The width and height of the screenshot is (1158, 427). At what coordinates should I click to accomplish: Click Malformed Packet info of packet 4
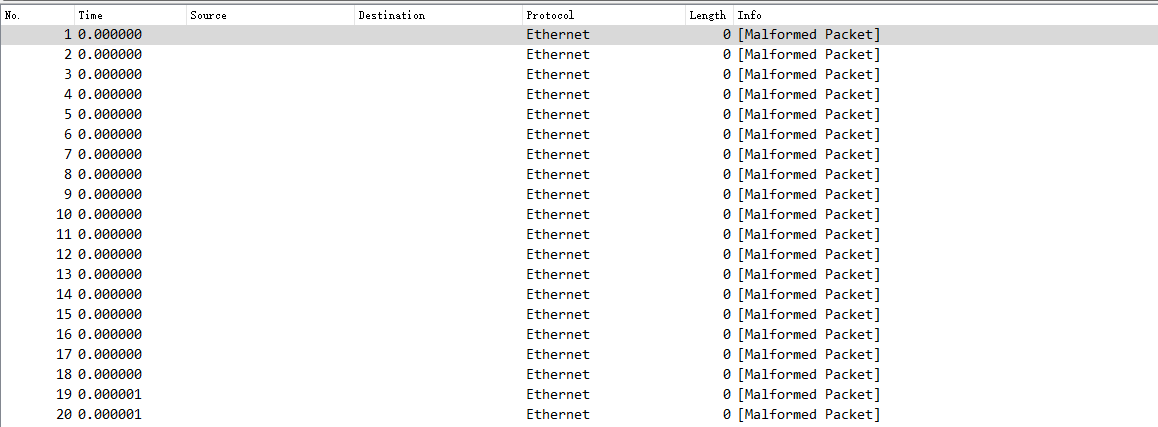[x=809, y=95]
